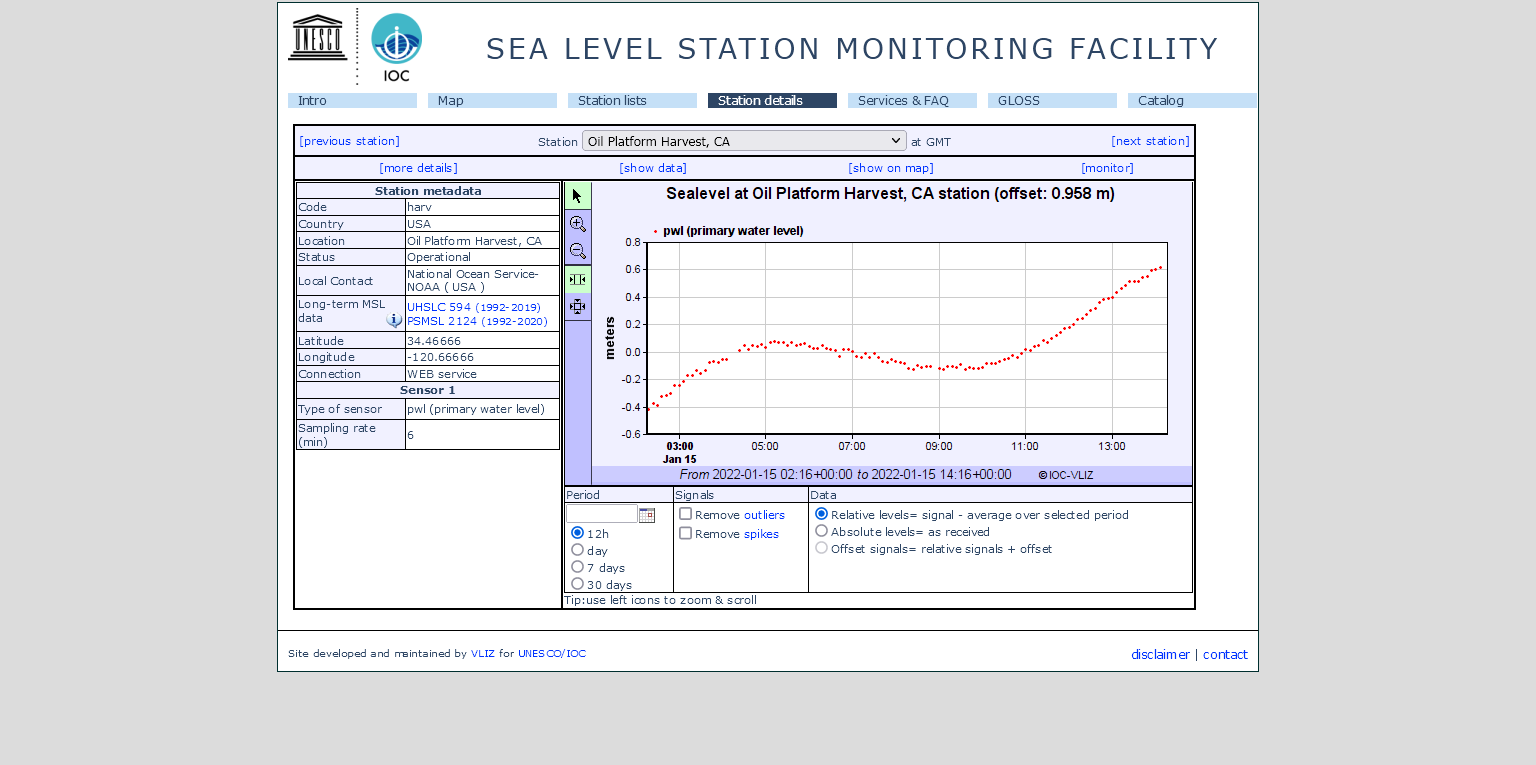Open the disclaimer link

click(x=1160, y=655)
